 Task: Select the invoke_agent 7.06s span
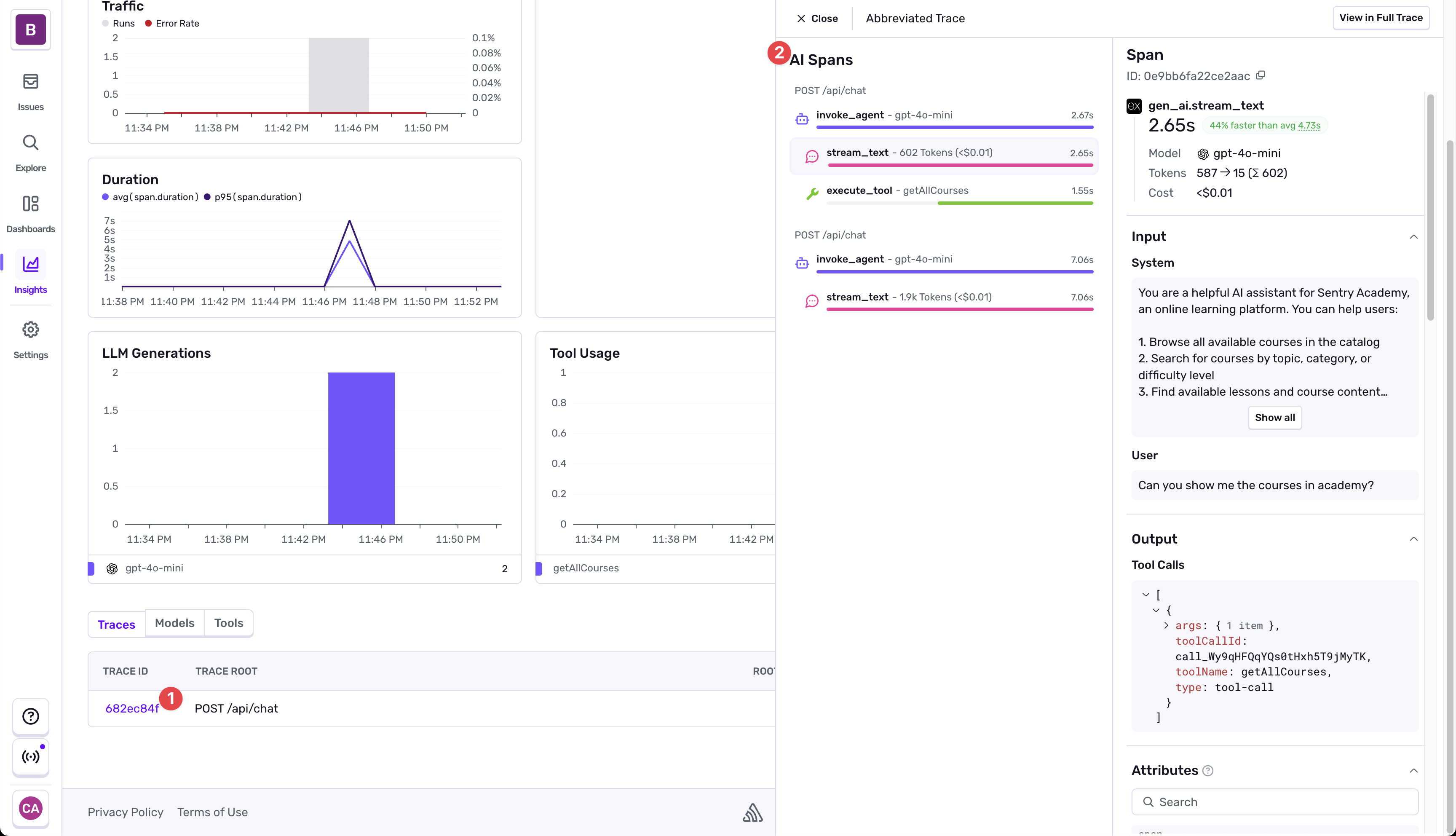tap(944, 263)
